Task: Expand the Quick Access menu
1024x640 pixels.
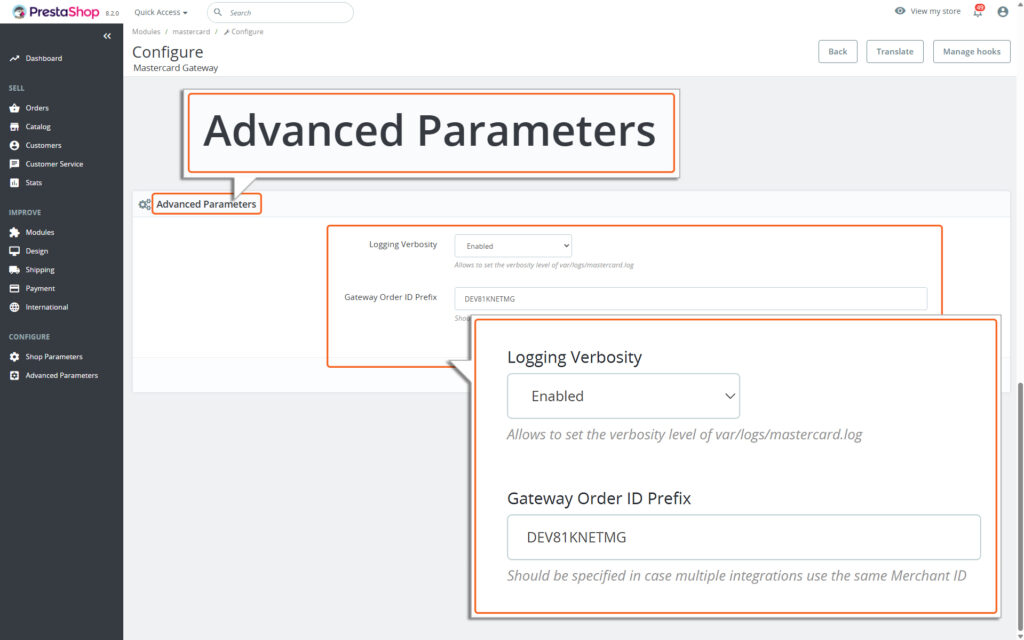Action: [159, 12]
